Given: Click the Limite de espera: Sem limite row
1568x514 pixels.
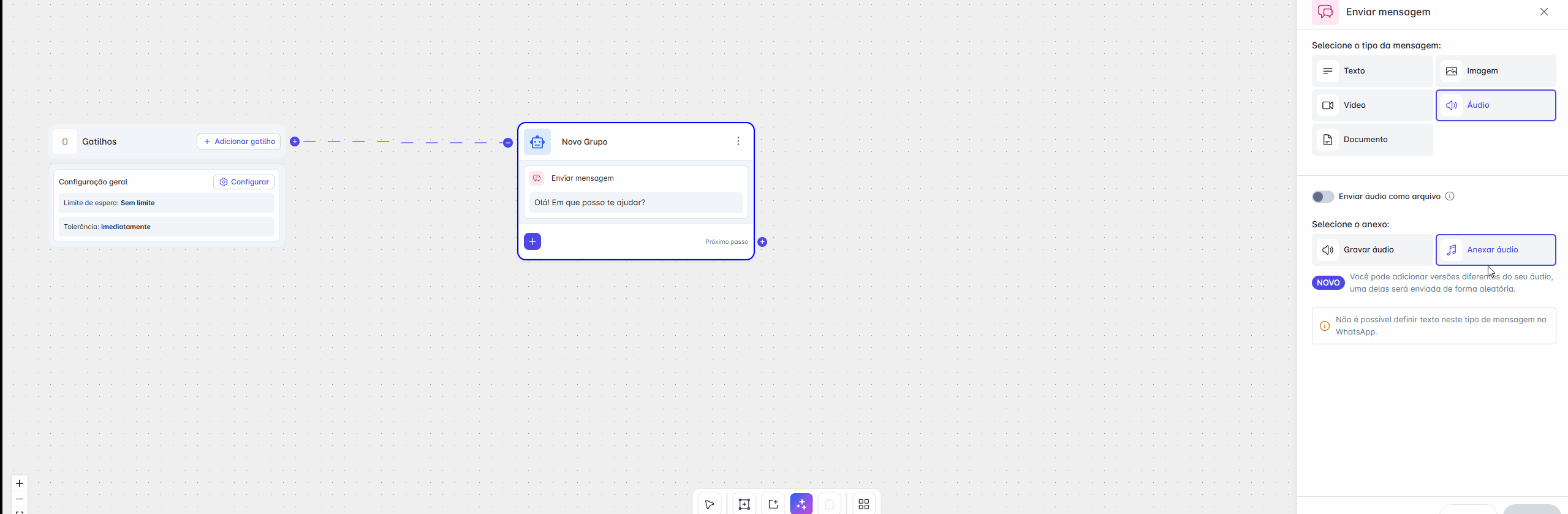Looking at the screenshot, I should click(167, 203).
